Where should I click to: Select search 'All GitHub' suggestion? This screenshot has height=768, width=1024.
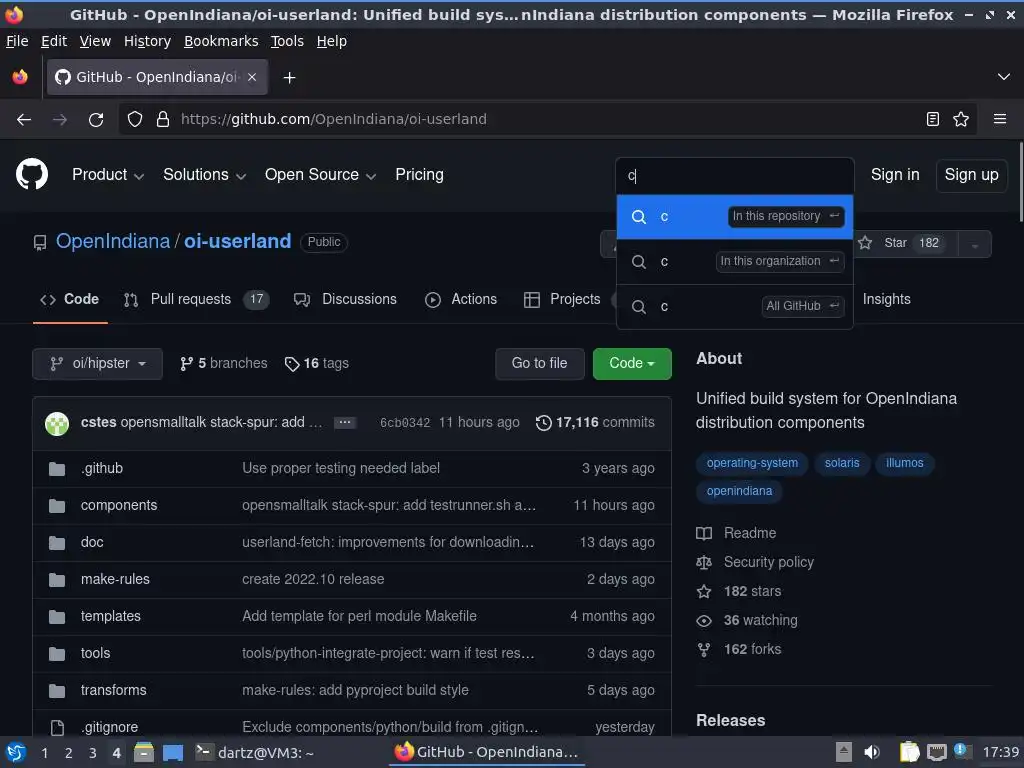coord(735,306)
